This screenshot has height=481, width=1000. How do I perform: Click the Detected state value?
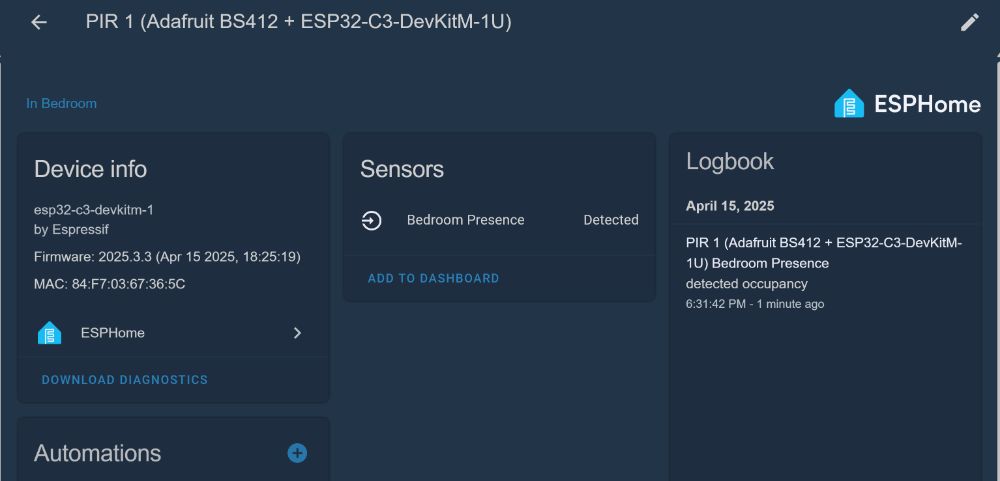(x=610, y=220)
